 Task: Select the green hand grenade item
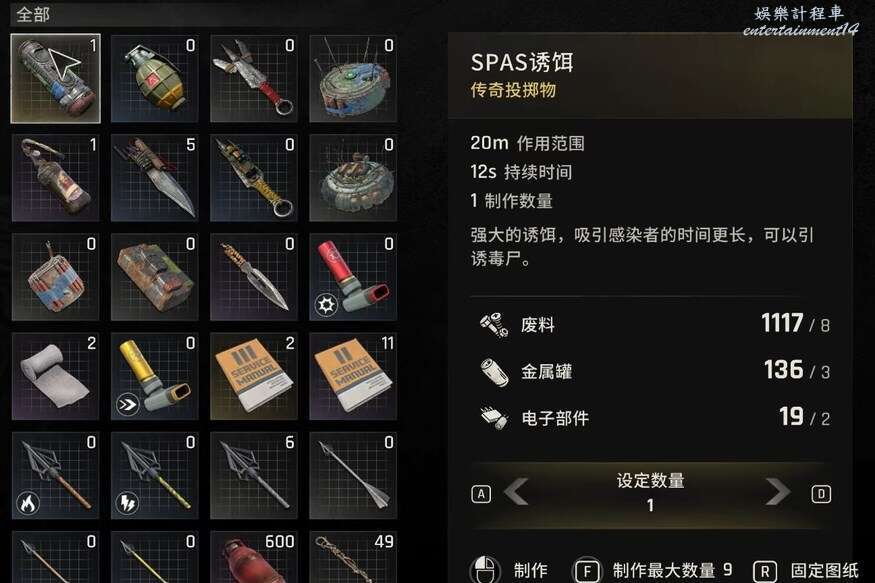tap(155, 79)
